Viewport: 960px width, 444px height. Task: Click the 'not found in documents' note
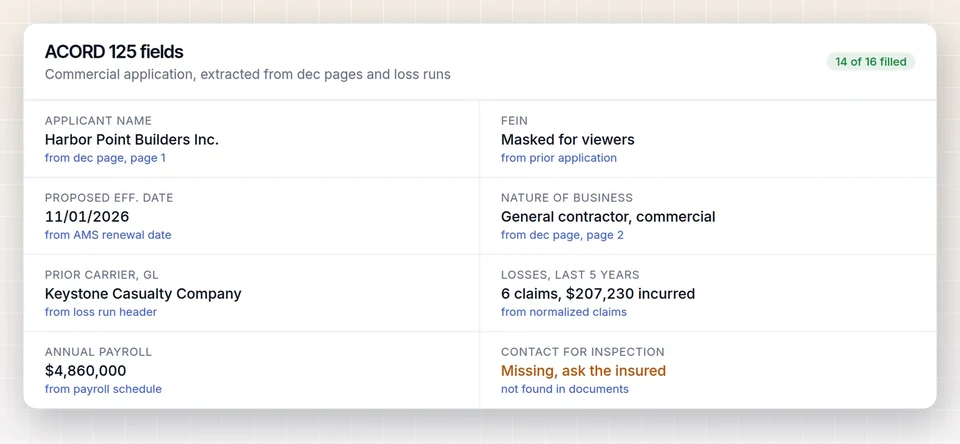(564, 389)
